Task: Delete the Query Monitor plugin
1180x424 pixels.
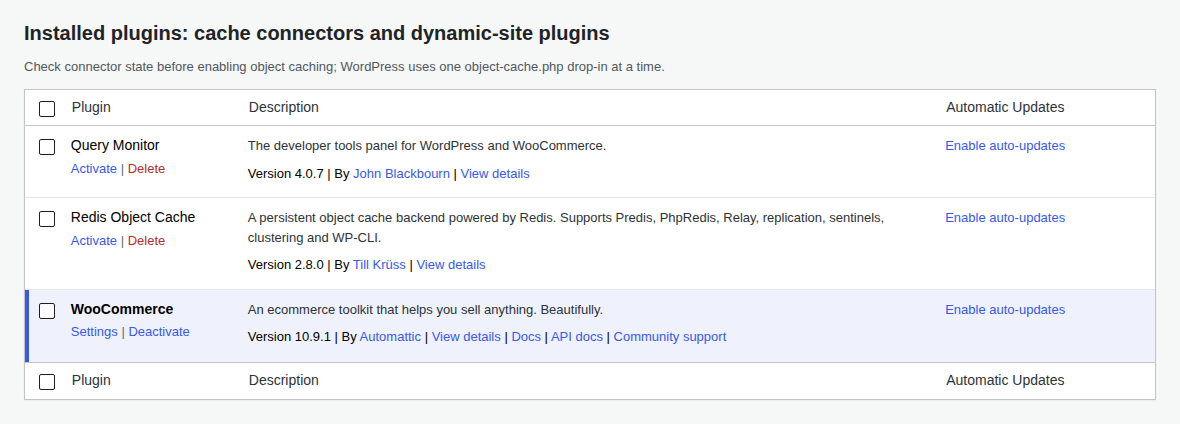Action: (146, 169)
